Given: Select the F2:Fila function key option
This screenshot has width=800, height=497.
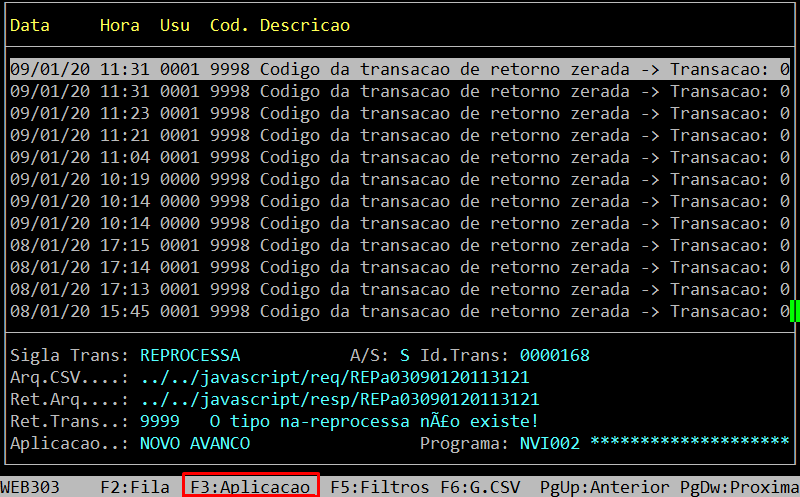Looking at the screenshot, I should click(x=135, y=486).
